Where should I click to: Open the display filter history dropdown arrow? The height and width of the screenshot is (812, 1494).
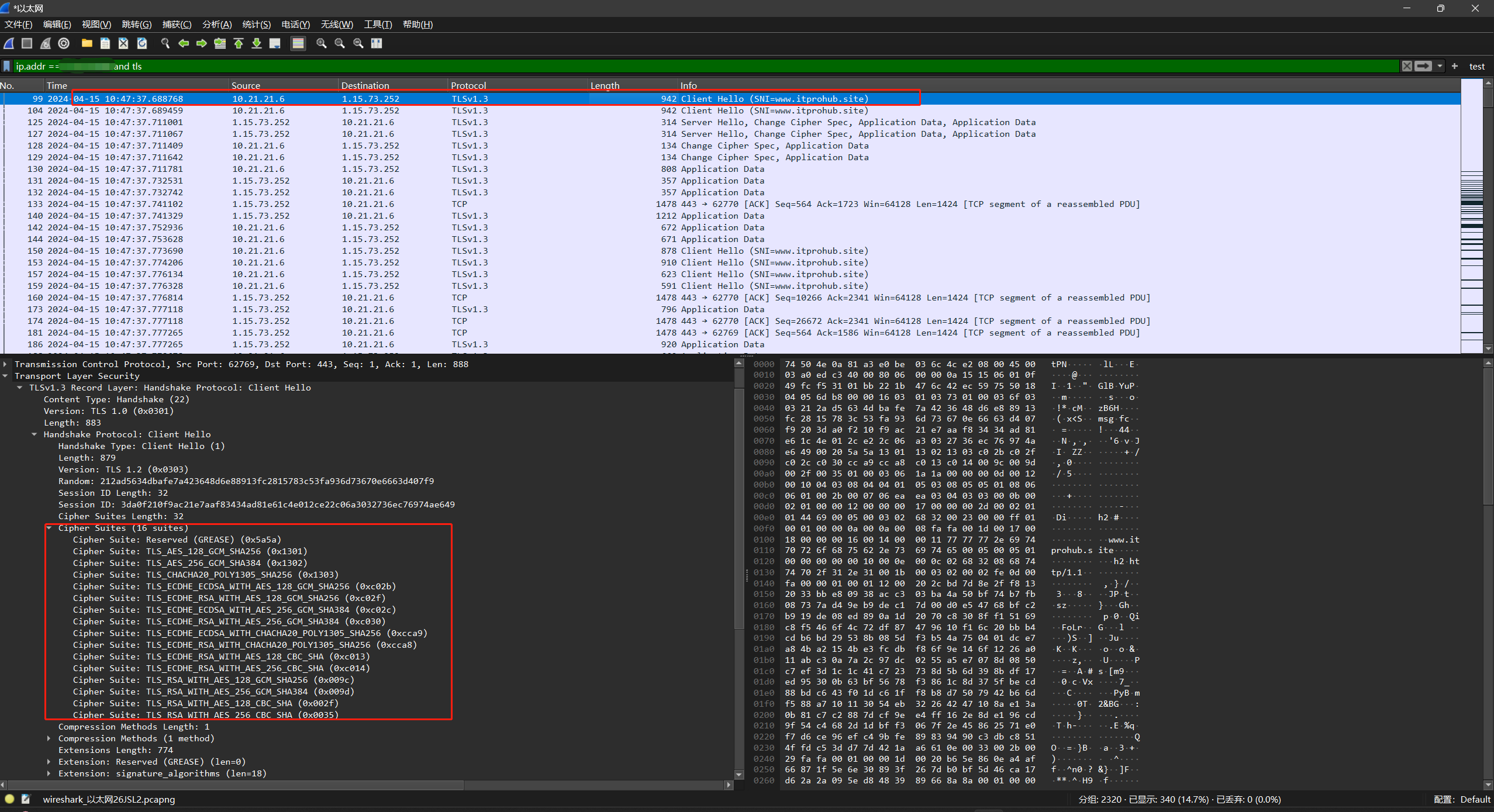(x=1440, y=66)
